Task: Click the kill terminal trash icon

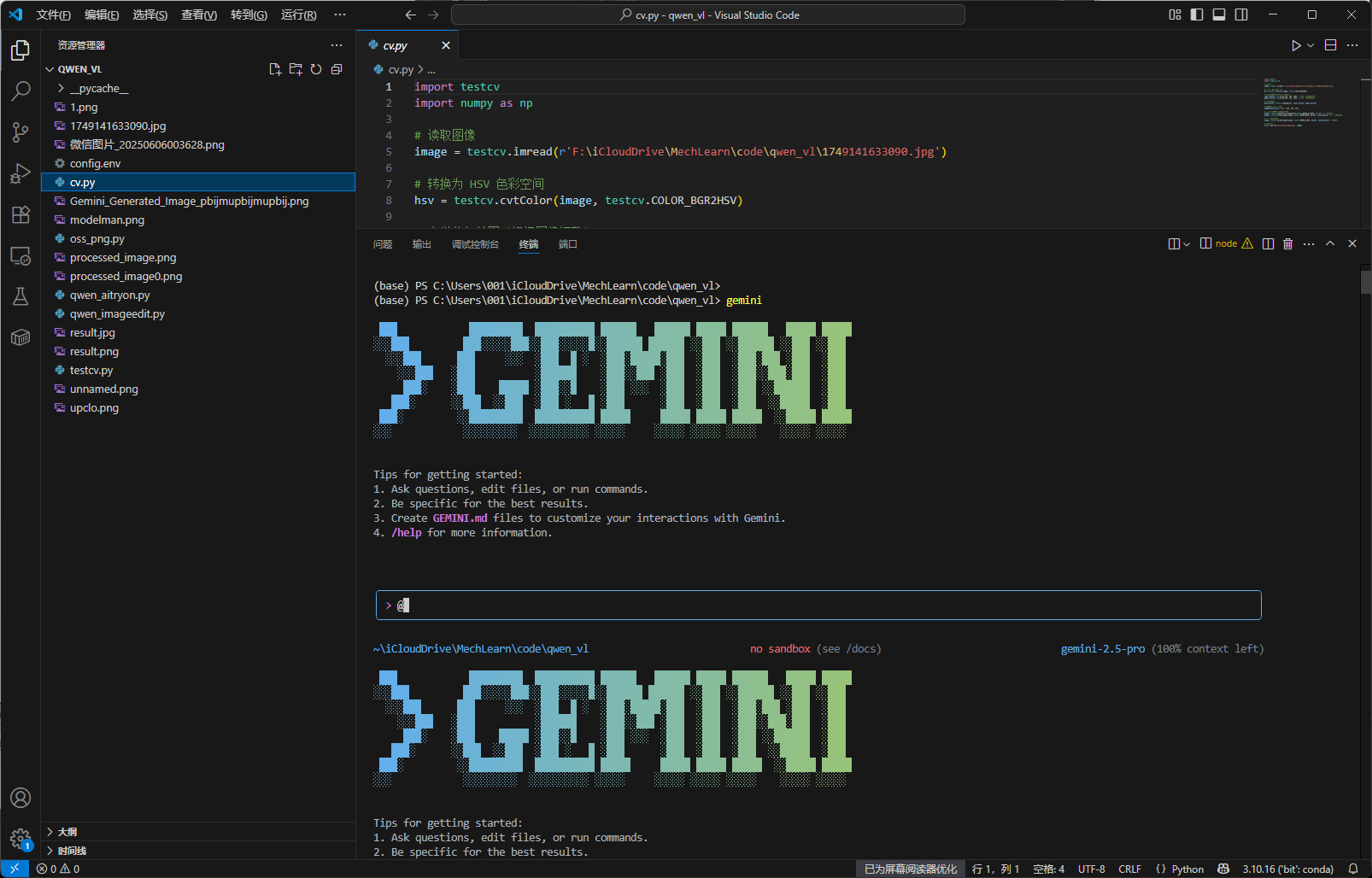Action: [x=1288, y=243]
